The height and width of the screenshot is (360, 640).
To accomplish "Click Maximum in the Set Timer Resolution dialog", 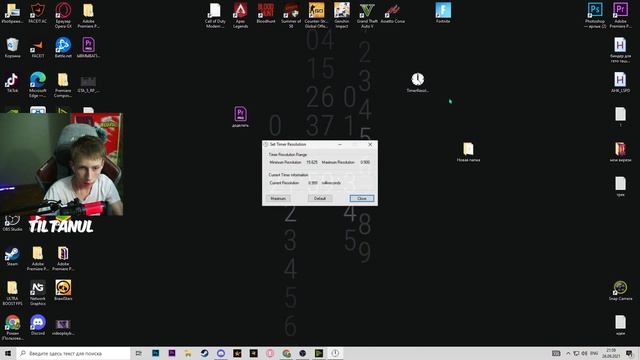I will pos(278,198).
